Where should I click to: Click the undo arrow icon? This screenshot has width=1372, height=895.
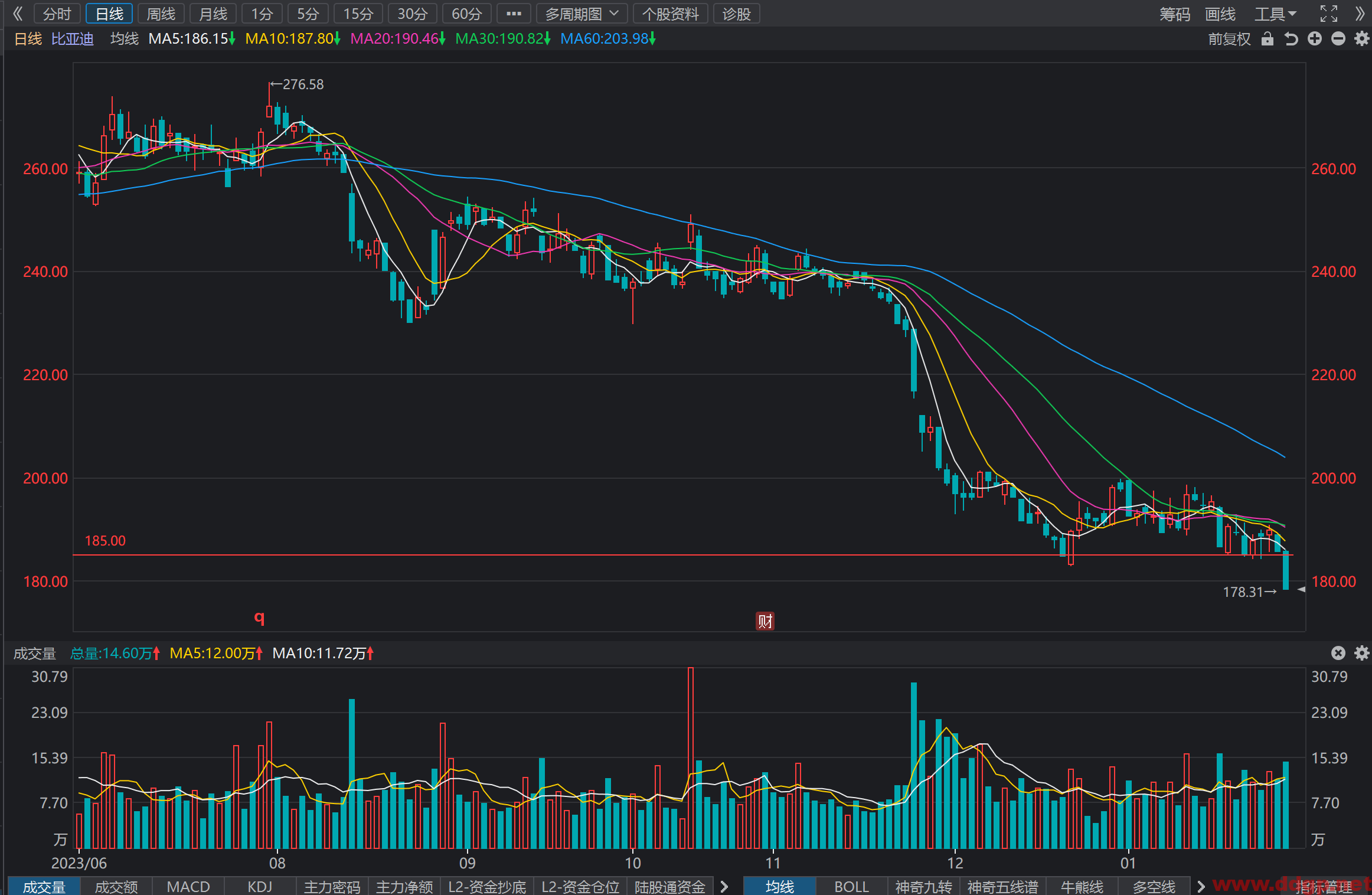(x=1291, y=39)
